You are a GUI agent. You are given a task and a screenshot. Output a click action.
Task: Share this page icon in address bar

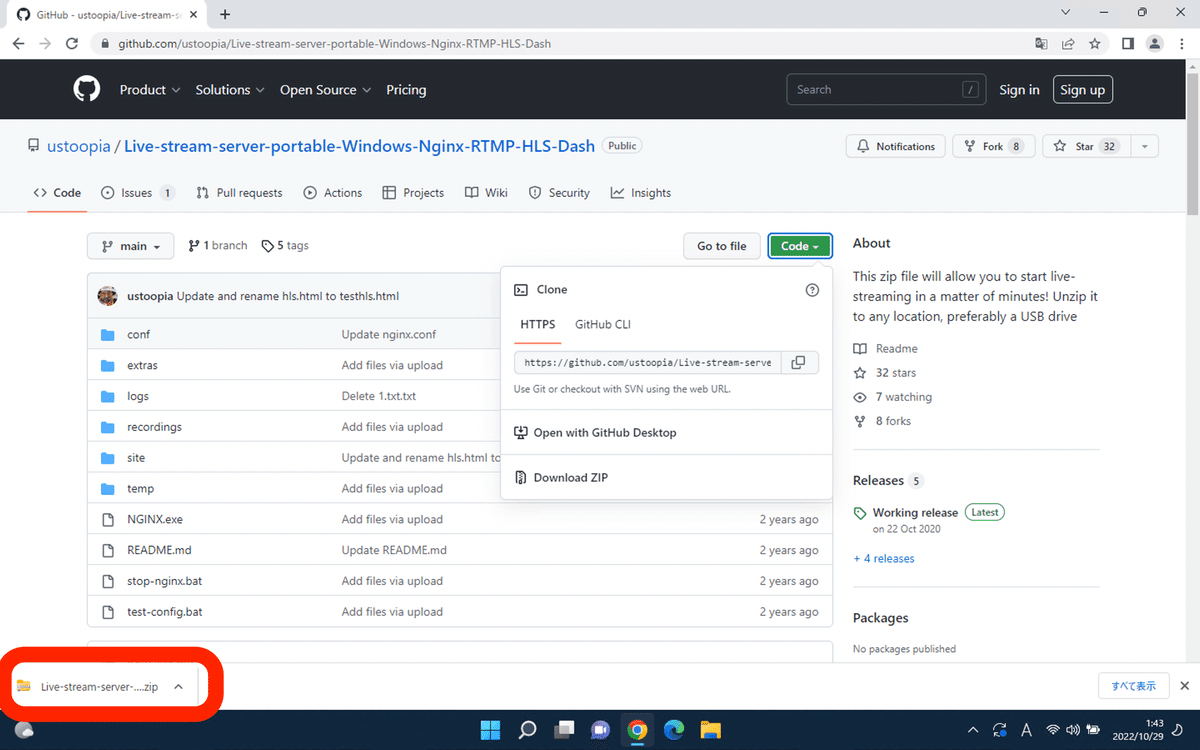1068,44
